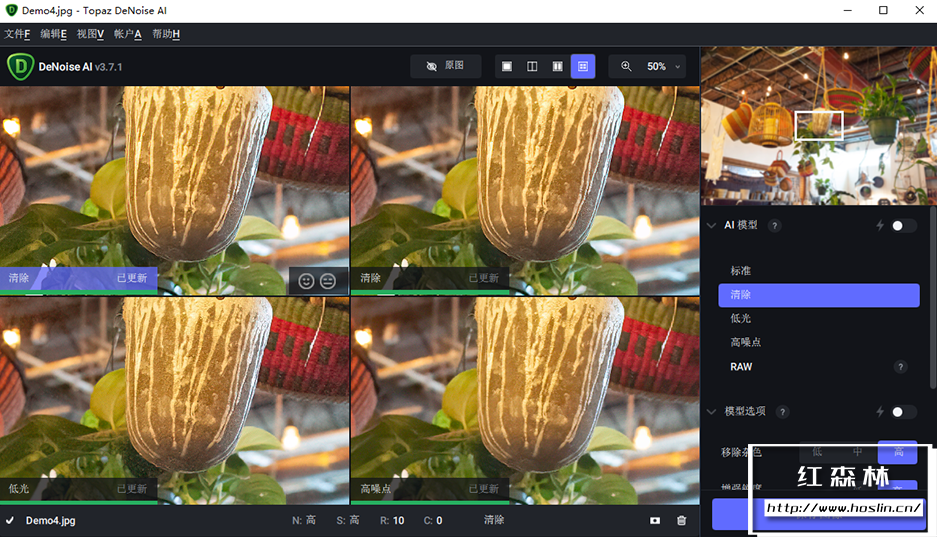Toggle the 原图 original view button
The image size is (937, 537).
pos(445,66)
